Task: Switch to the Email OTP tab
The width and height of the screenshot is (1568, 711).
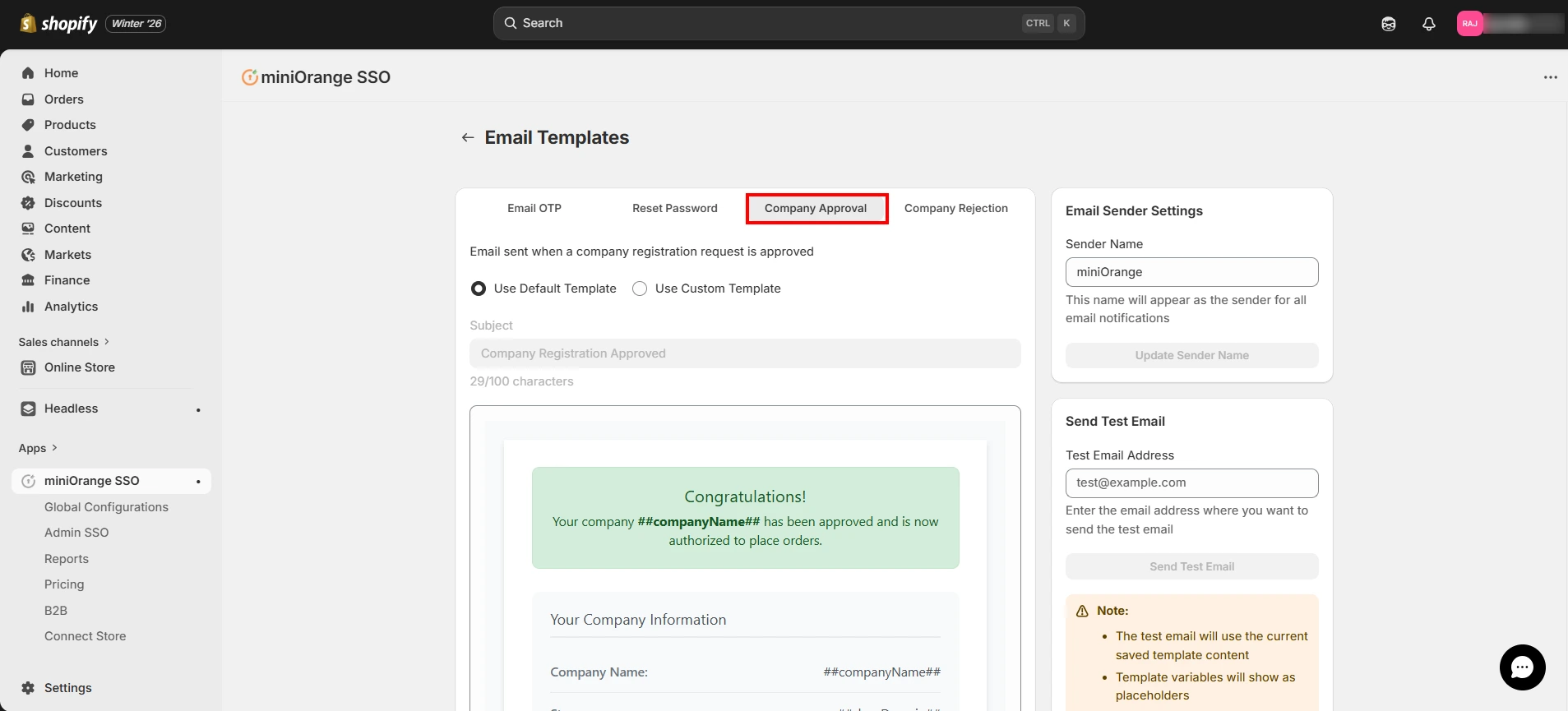Action: (x=534, y=208)
